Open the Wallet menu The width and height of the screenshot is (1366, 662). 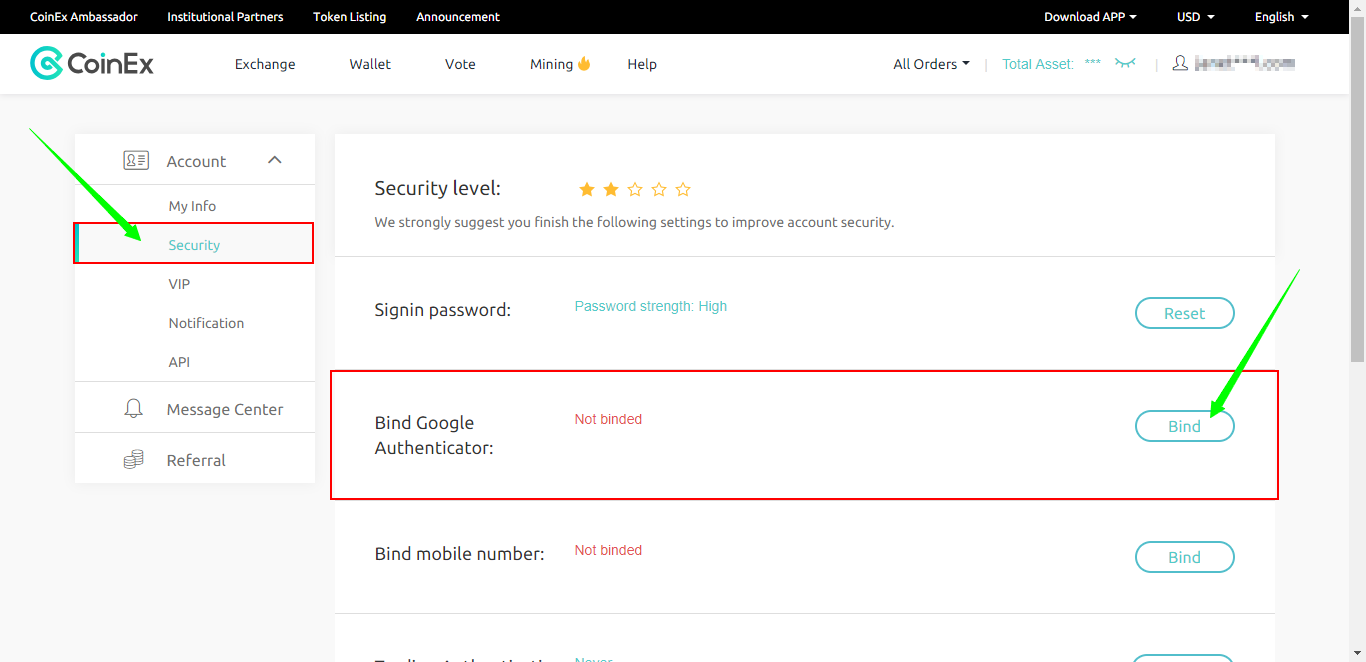370,64
